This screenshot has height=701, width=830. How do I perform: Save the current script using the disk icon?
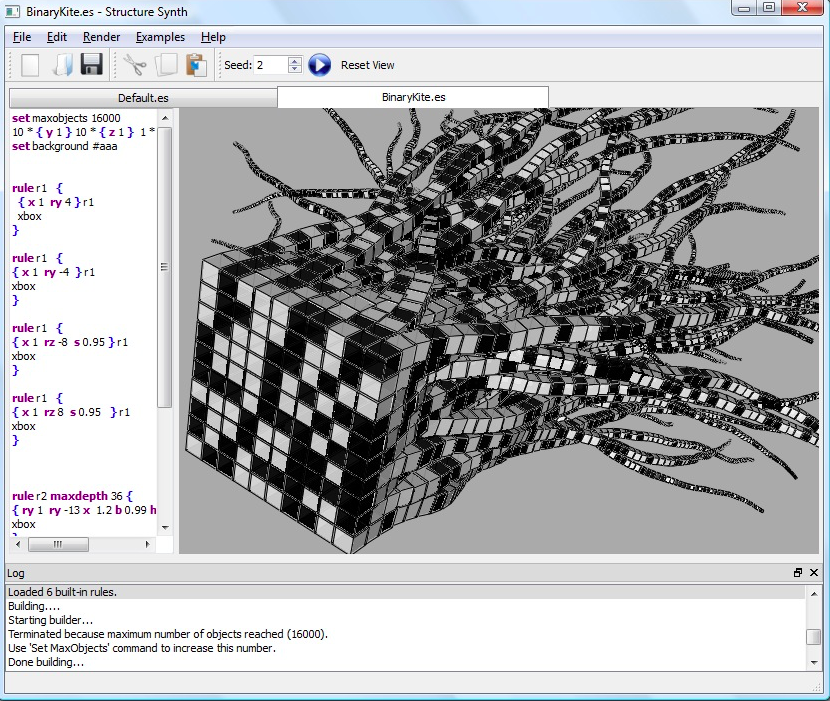pos(90,64)
